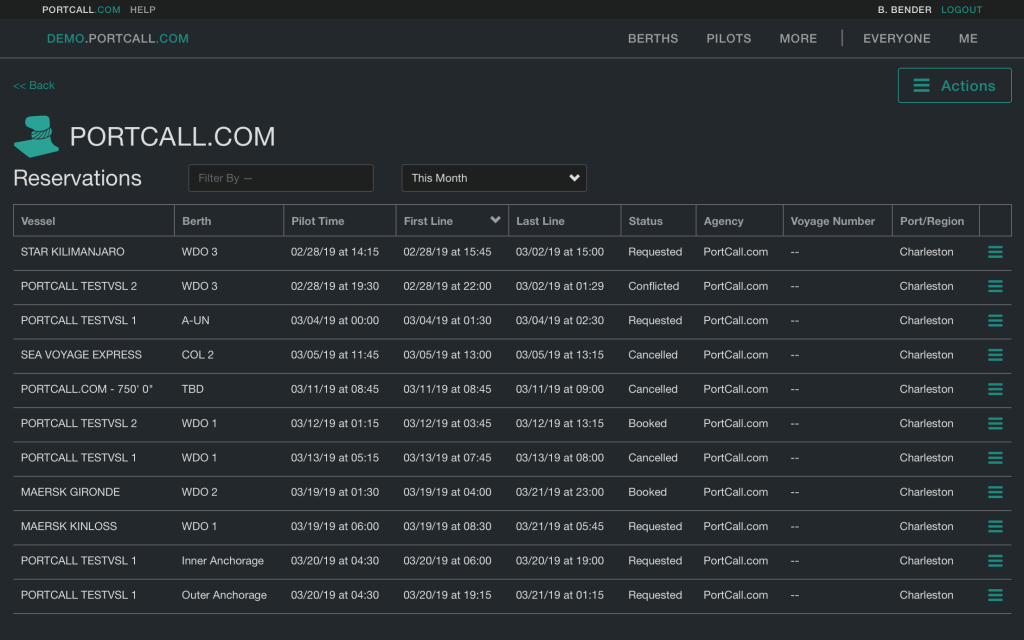Open the row menu for MAERSK GIRONDE
Viewport: 1024px width, 640px height.
tap(995, 492)
